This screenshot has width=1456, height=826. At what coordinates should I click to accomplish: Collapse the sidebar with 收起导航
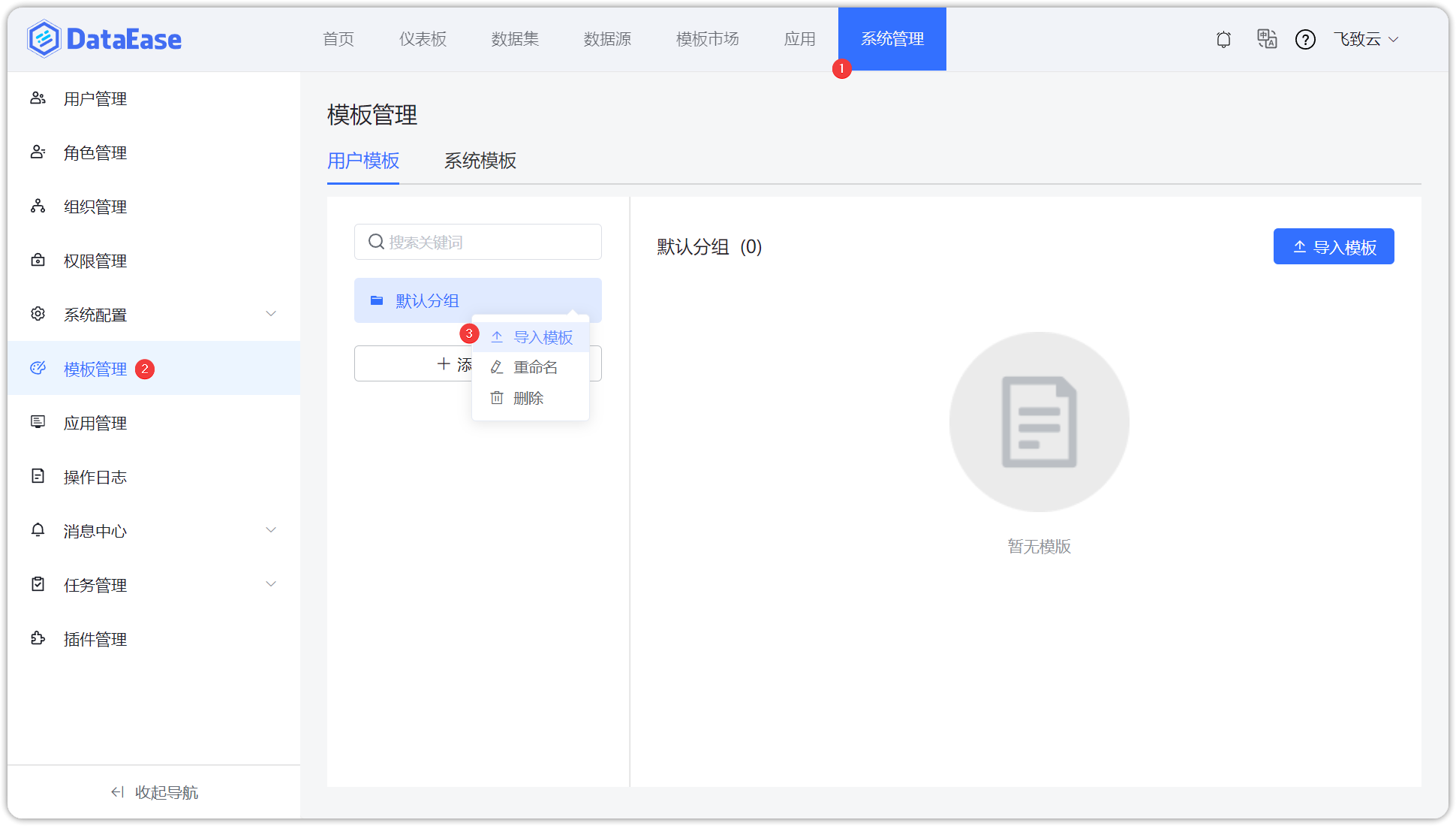point(154,792)
